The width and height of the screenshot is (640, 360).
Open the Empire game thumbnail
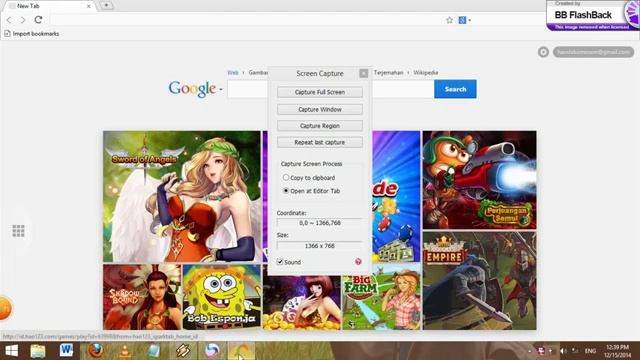(x=479, y=281)
